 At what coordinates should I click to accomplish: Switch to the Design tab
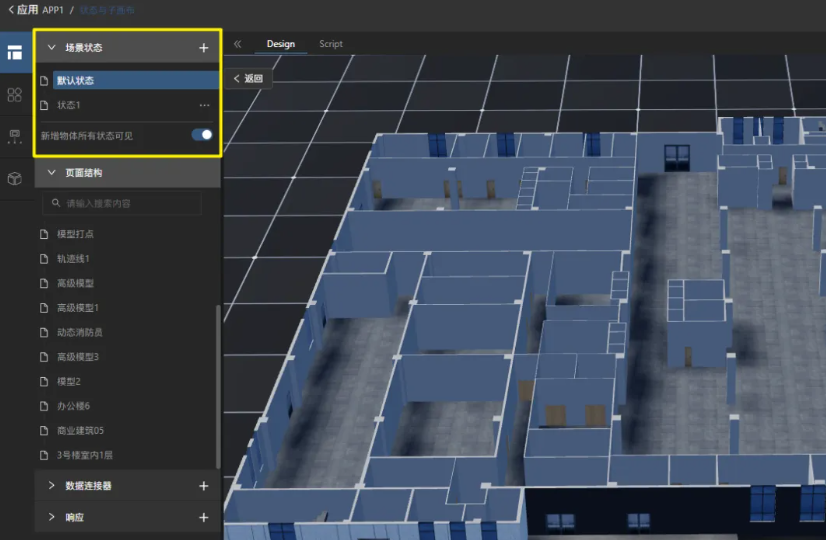tap(281, 44)
